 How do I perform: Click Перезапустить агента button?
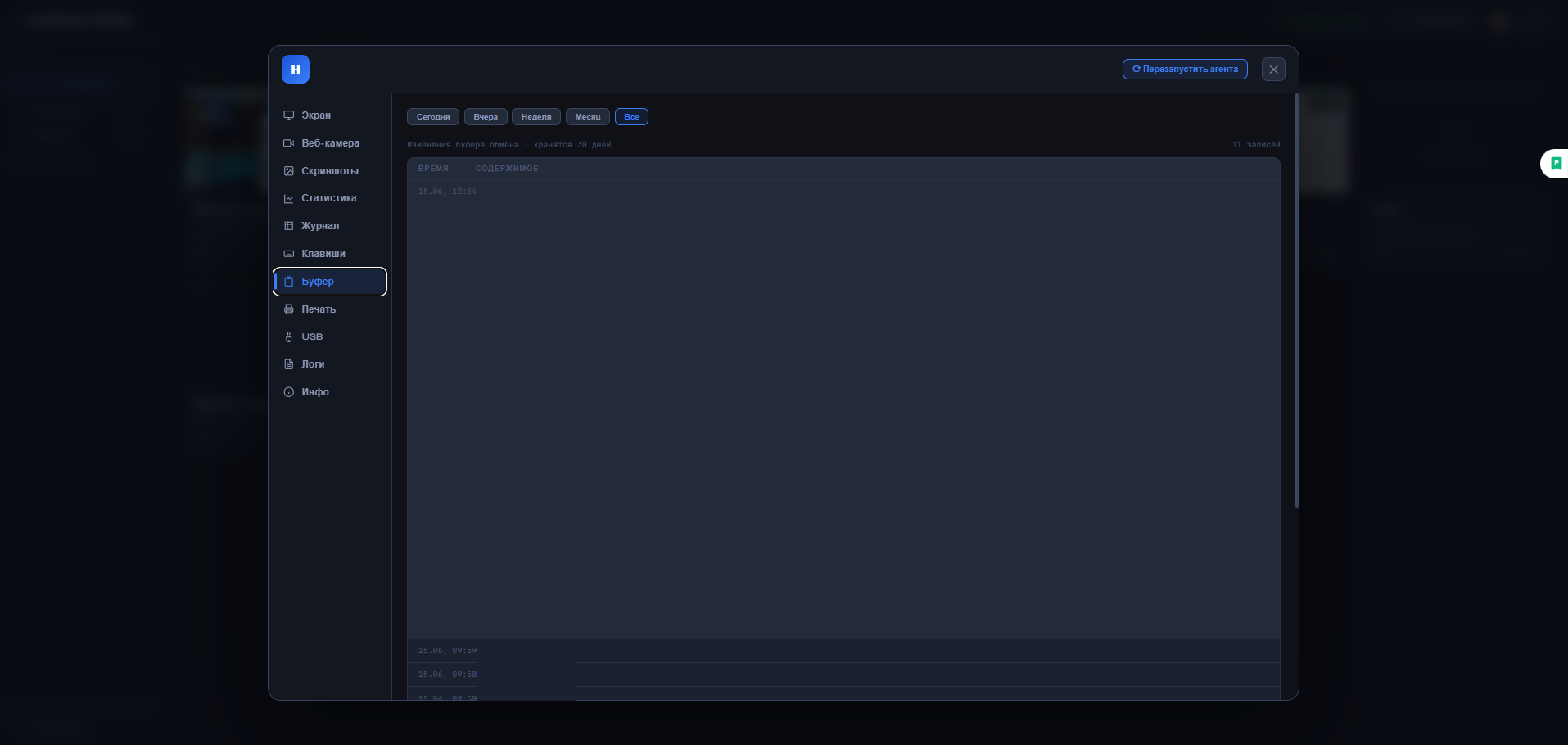pos(1185,70)
